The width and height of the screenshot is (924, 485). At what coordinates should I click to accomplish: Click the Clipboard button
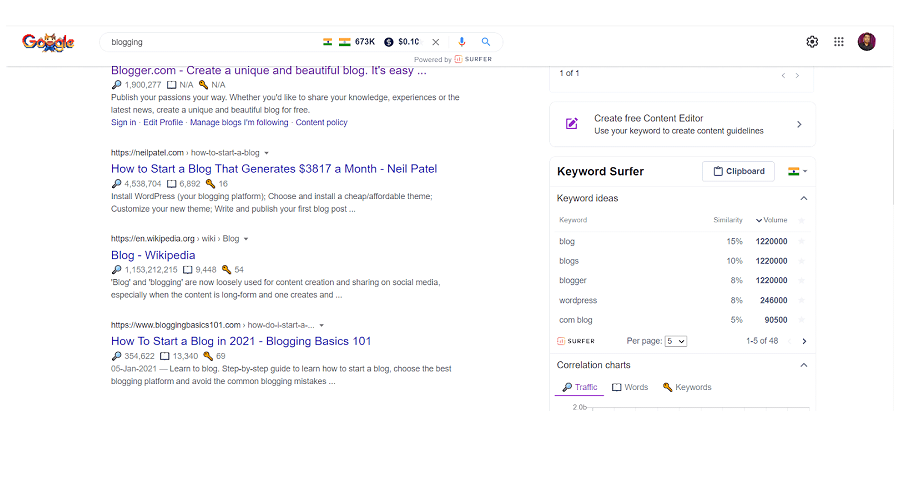coord(738,171)
